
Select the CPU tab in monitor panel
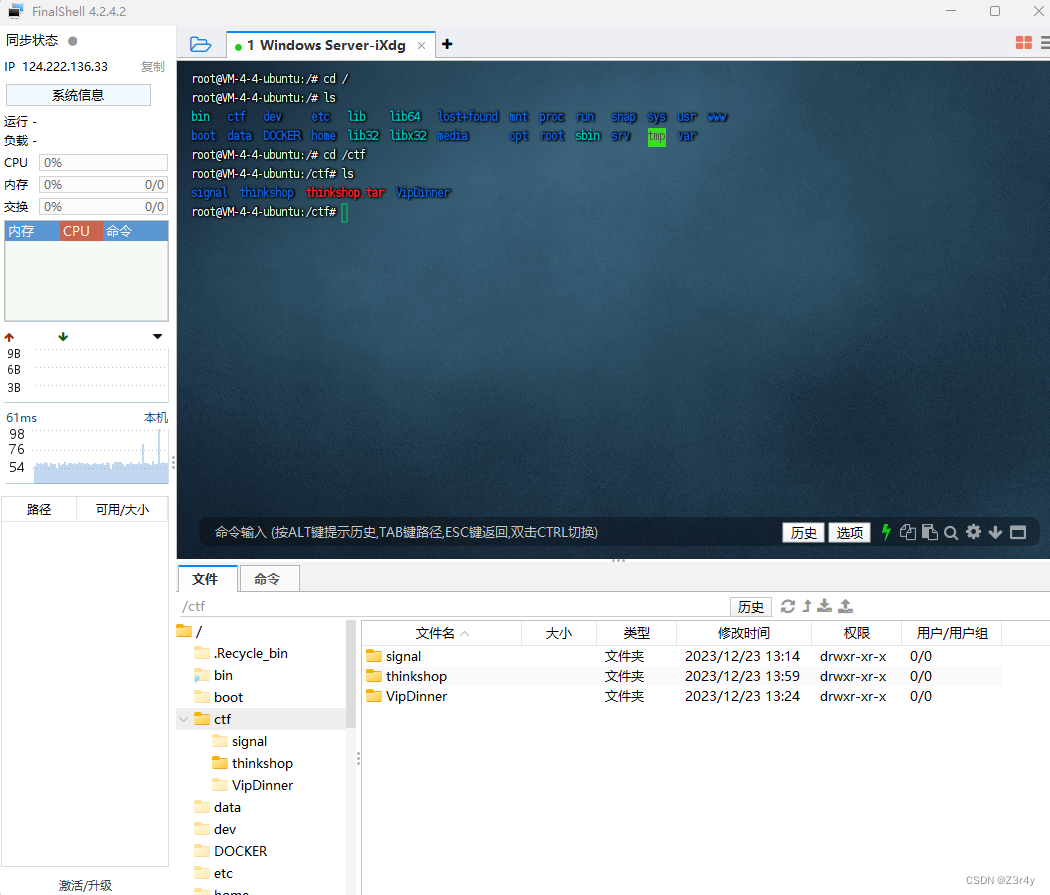click(79, 230)
